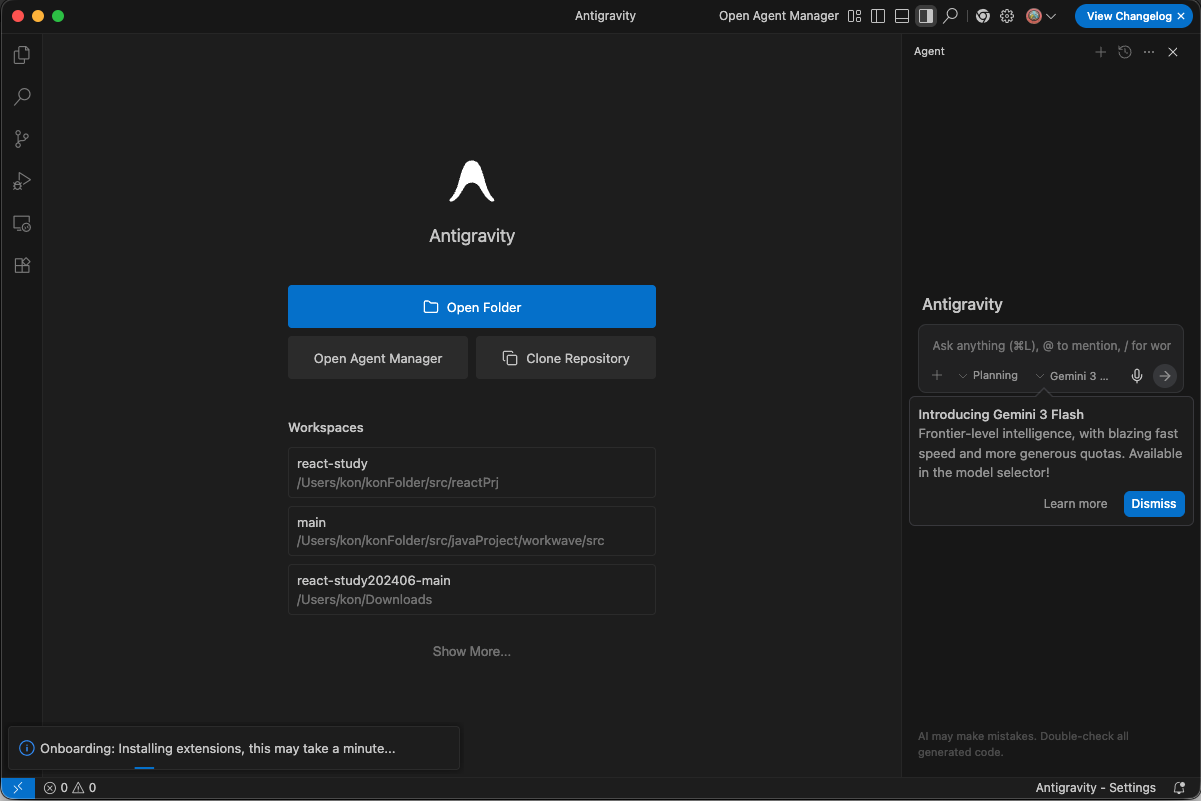Toggle the bottom panel visibility
This screenshot has width=1201, height=801.
tap(902, 16)
